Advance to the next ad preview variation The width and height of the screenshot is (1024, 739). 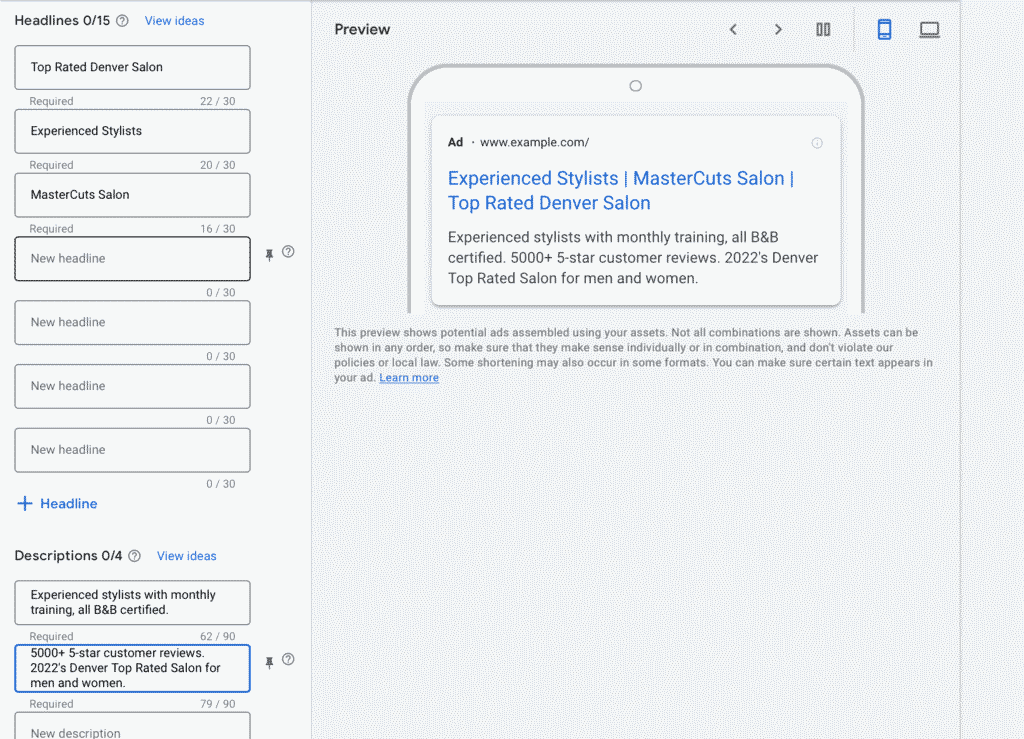[778, 30]
